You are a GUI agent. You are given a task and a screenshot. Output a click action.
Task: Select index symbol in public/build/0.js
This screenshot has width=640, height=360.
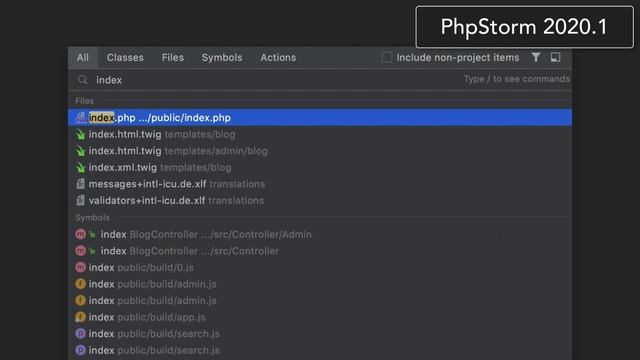(320, 267)
